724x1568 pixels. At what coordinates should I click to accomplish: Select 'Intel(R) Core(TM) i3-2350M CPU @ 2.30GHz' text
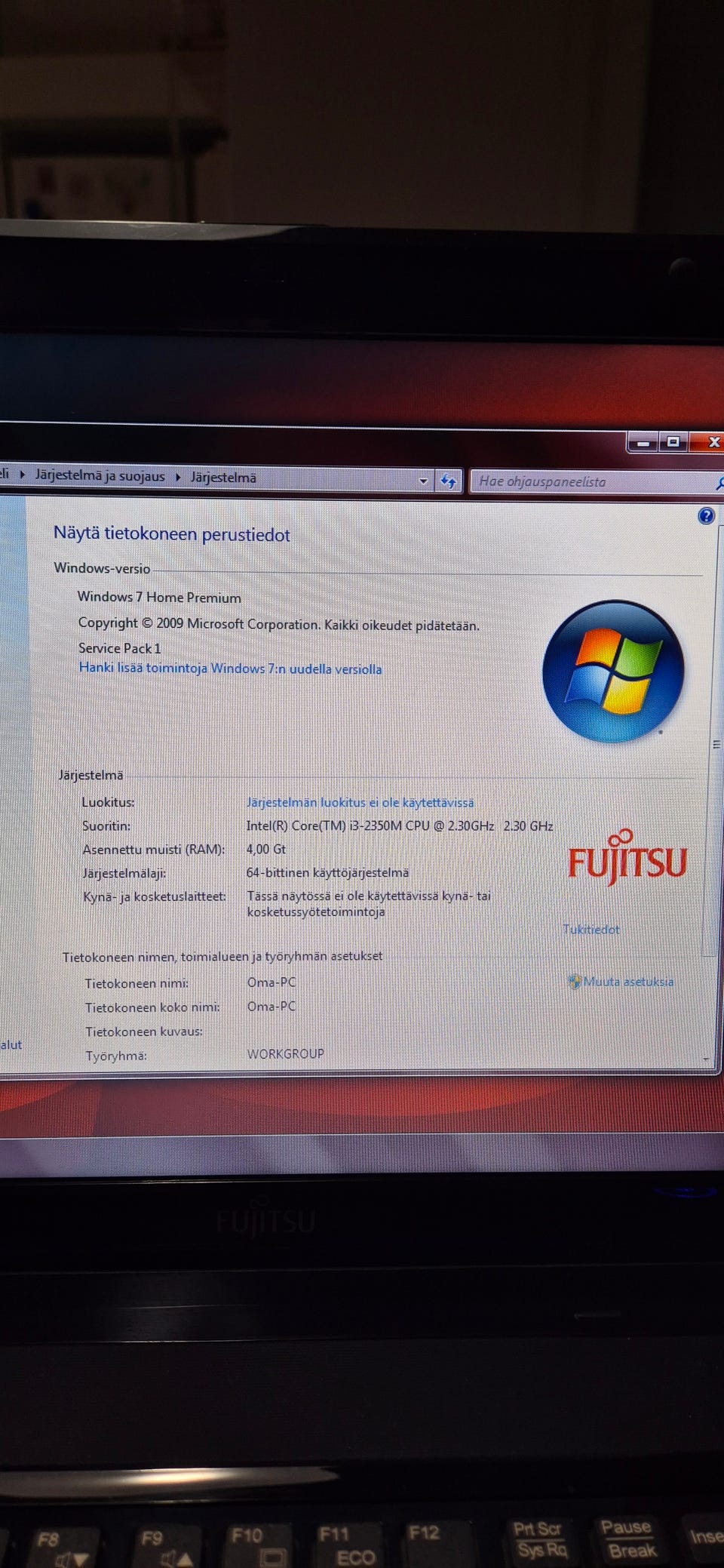[370, 826]
